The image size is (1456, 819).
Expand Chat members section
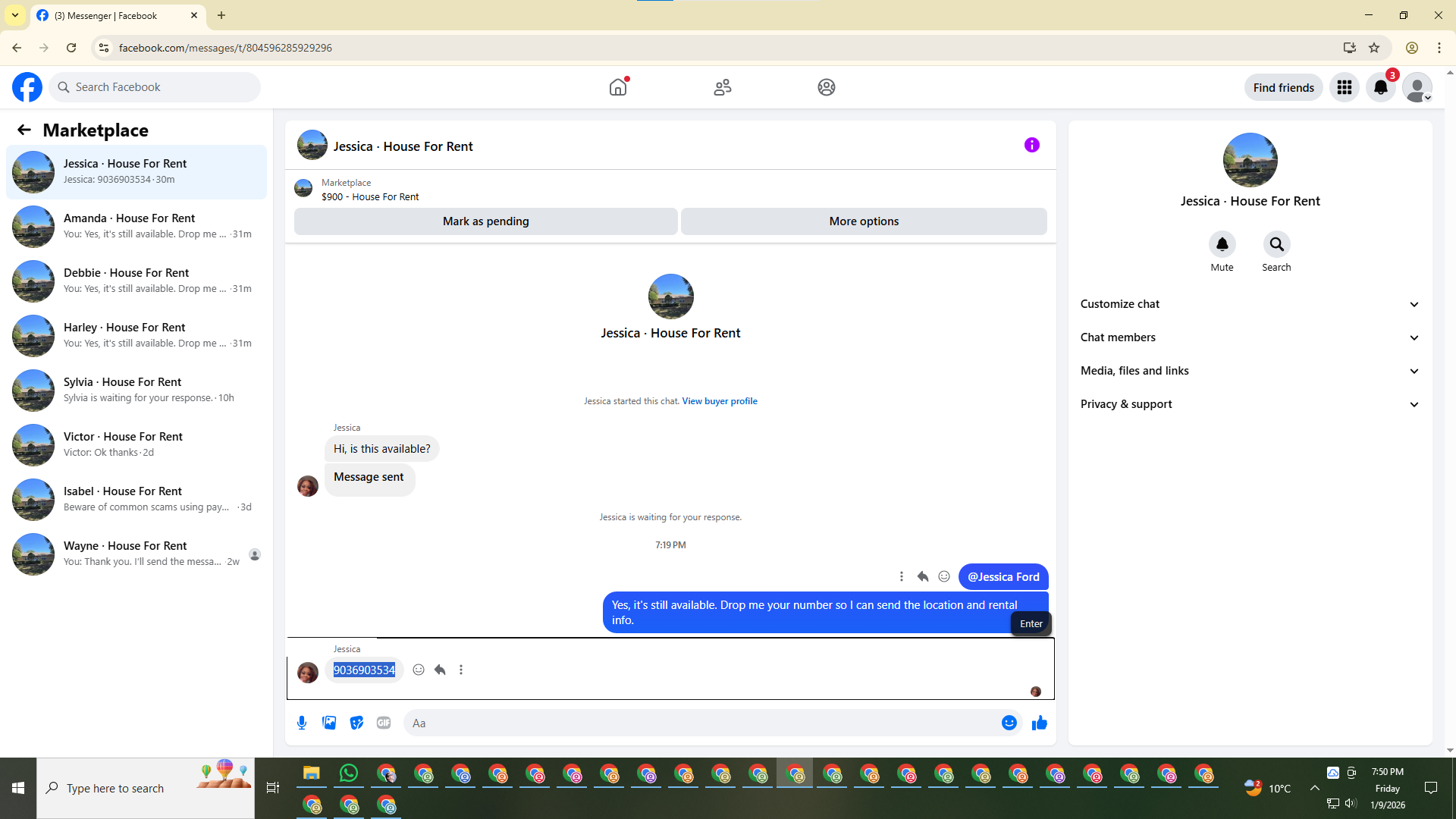1250,337
